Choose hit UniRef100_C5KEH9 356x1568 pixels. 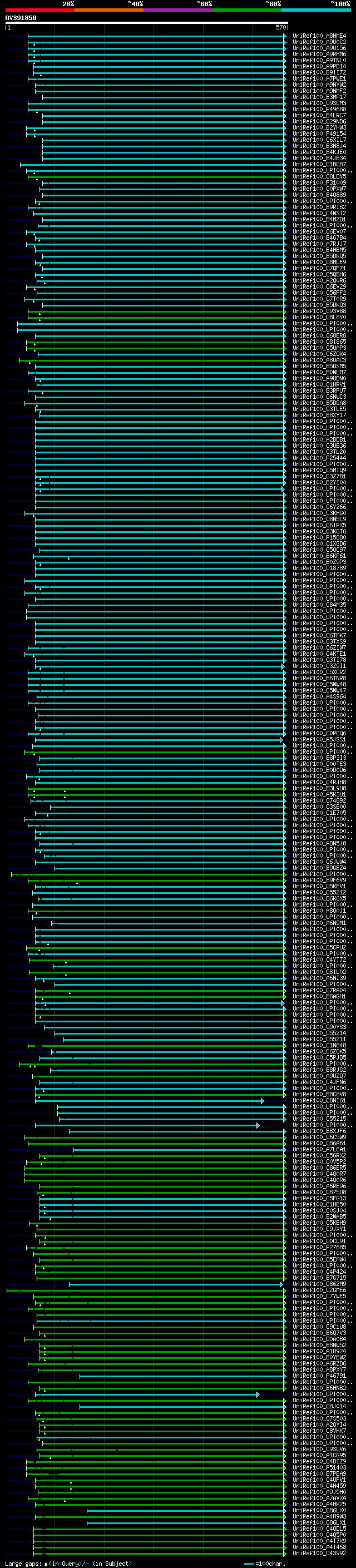click(319, 1223)
